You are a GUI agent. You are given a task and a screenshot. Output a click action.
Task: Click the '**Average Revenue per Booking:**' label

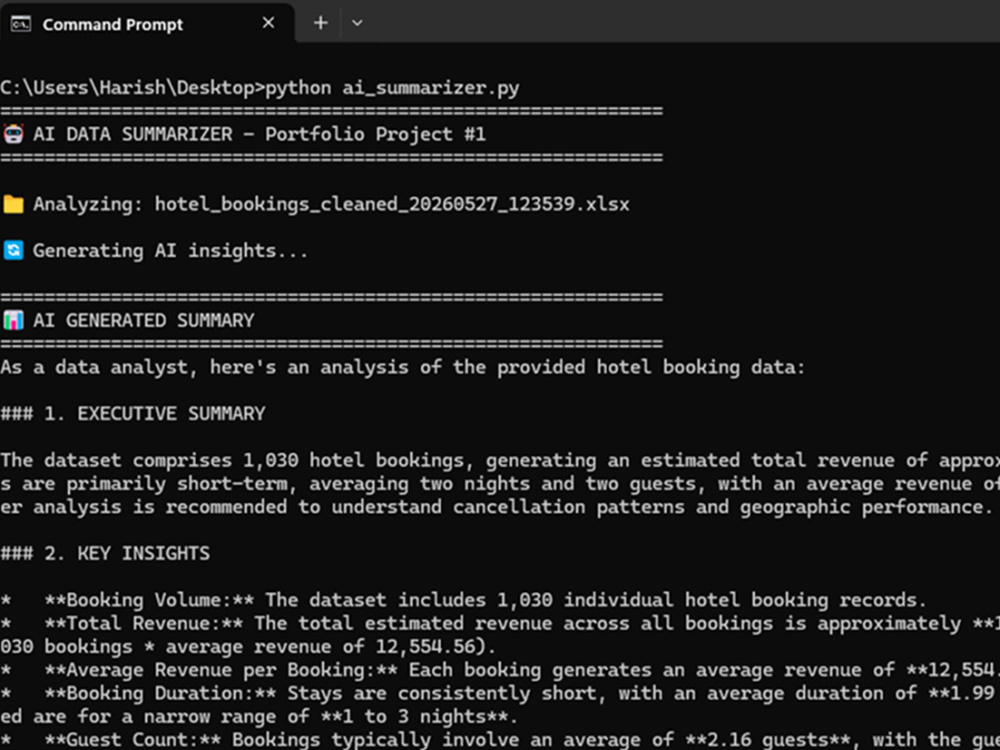[221, 670]
